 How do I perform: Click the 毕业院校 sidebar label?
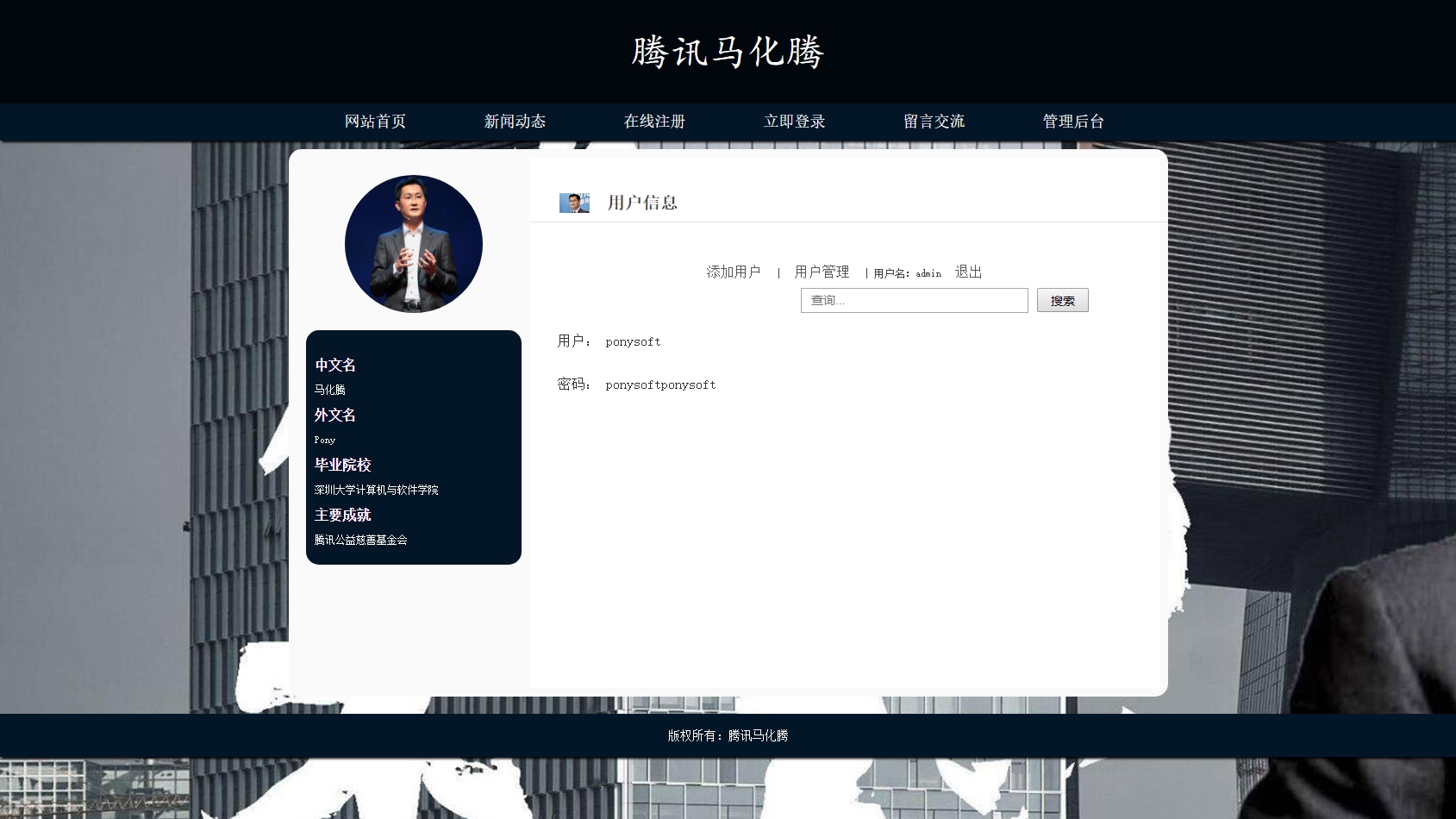(x=342, y=466)
